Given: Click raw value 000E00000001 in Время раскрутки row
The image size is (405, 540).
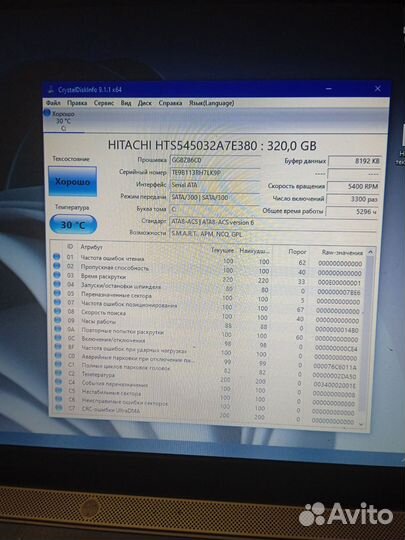Looking at the screenshot, I should (339, 283).
